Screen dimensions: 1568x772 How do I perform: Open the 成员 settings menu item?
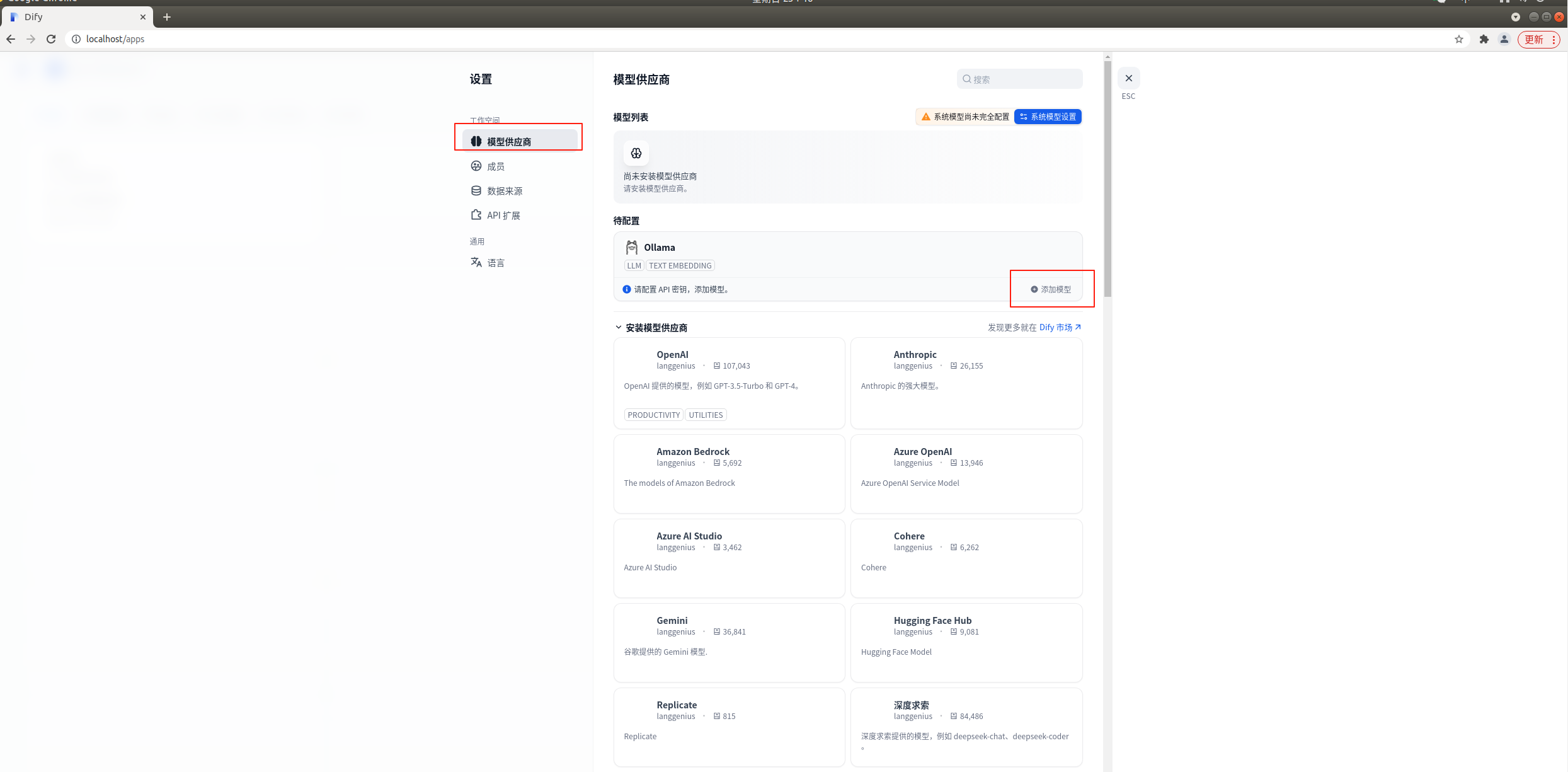(x=495, y=166)
